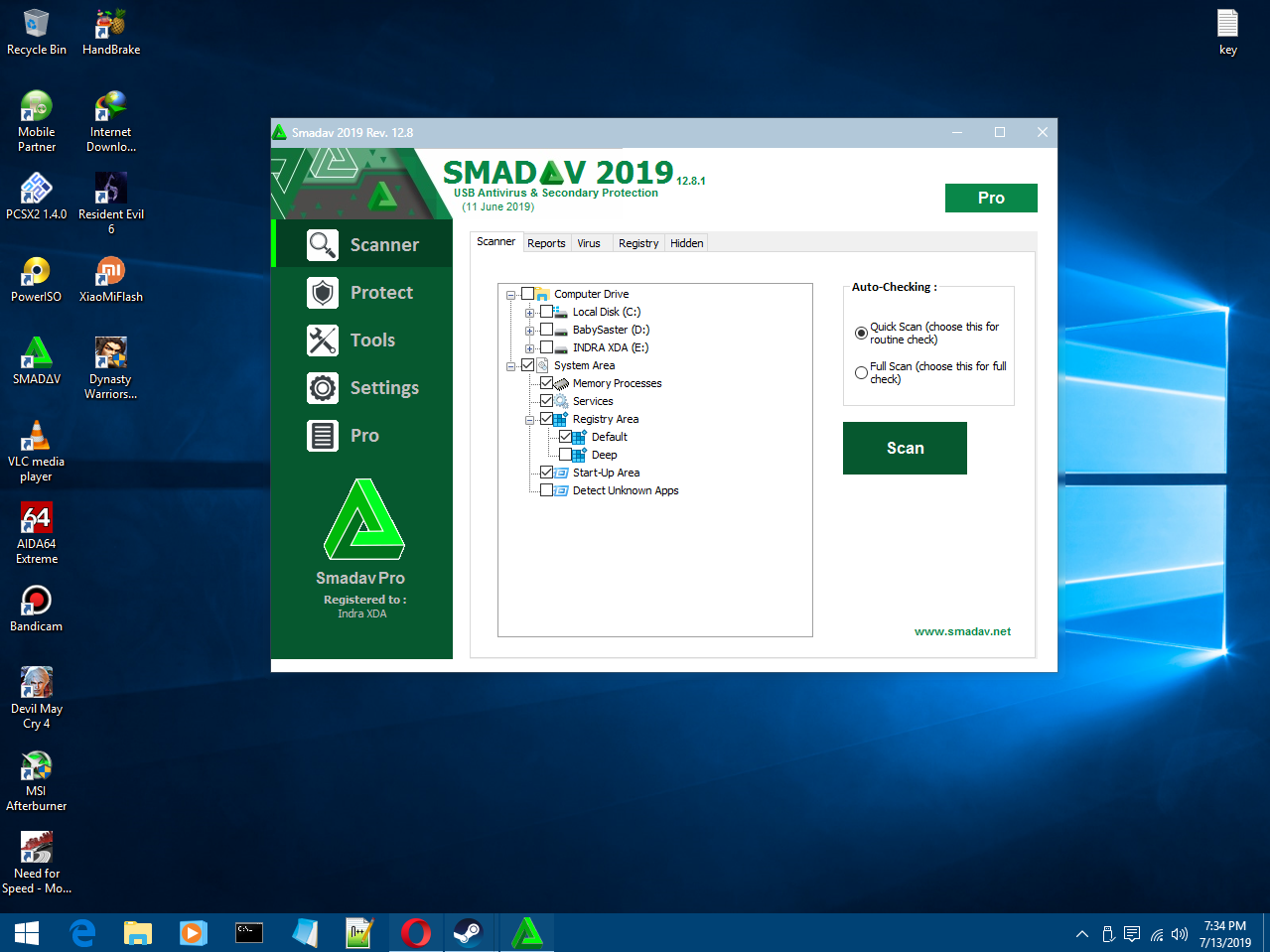Check the Local Disk (C:) checkbox
This screenshot has height=952, width=1270.
click(546, 312)
